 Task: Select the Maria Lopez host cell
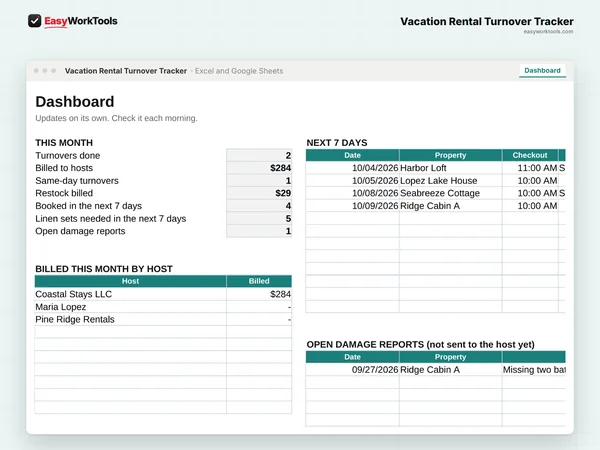click(130, 307)
